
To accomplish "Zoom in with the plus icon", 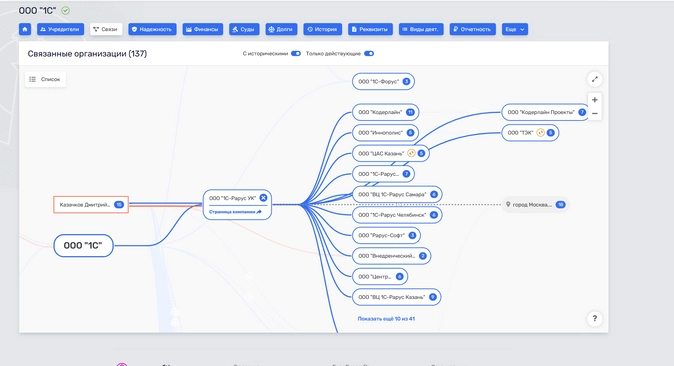I will (x=594, y=100).
